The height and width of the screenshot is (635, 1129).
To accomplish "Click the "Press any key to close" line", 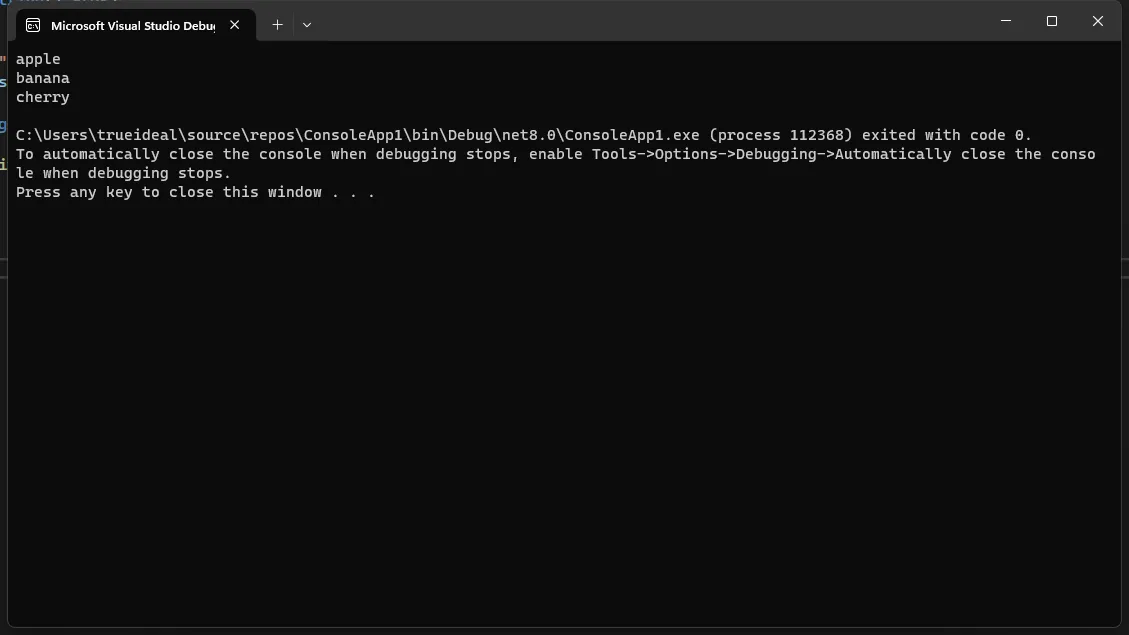I will pyautogui.click(x=195, y=192).
